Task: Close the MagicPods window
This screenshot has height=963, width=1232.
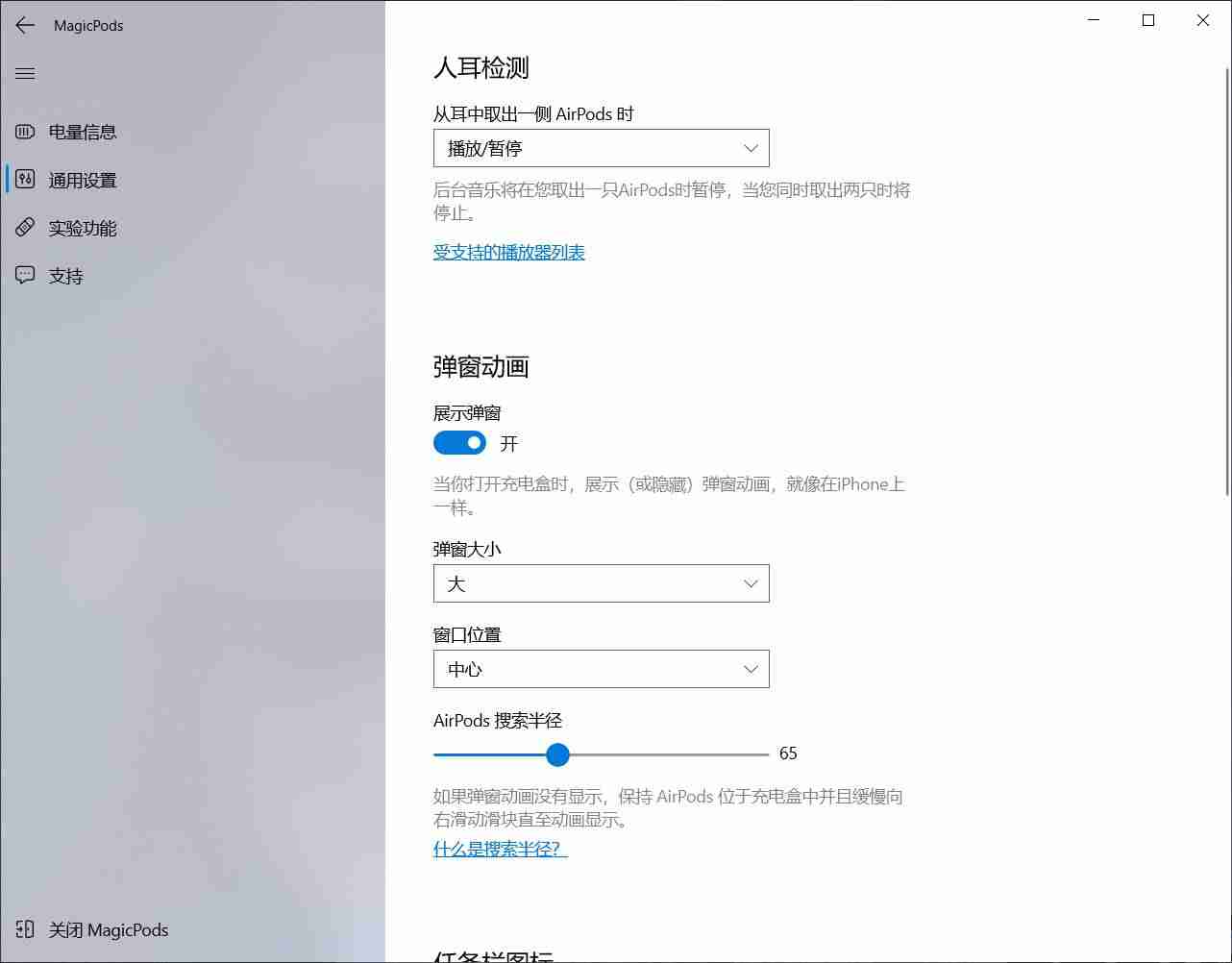Action: click(x=1203, y=20)
